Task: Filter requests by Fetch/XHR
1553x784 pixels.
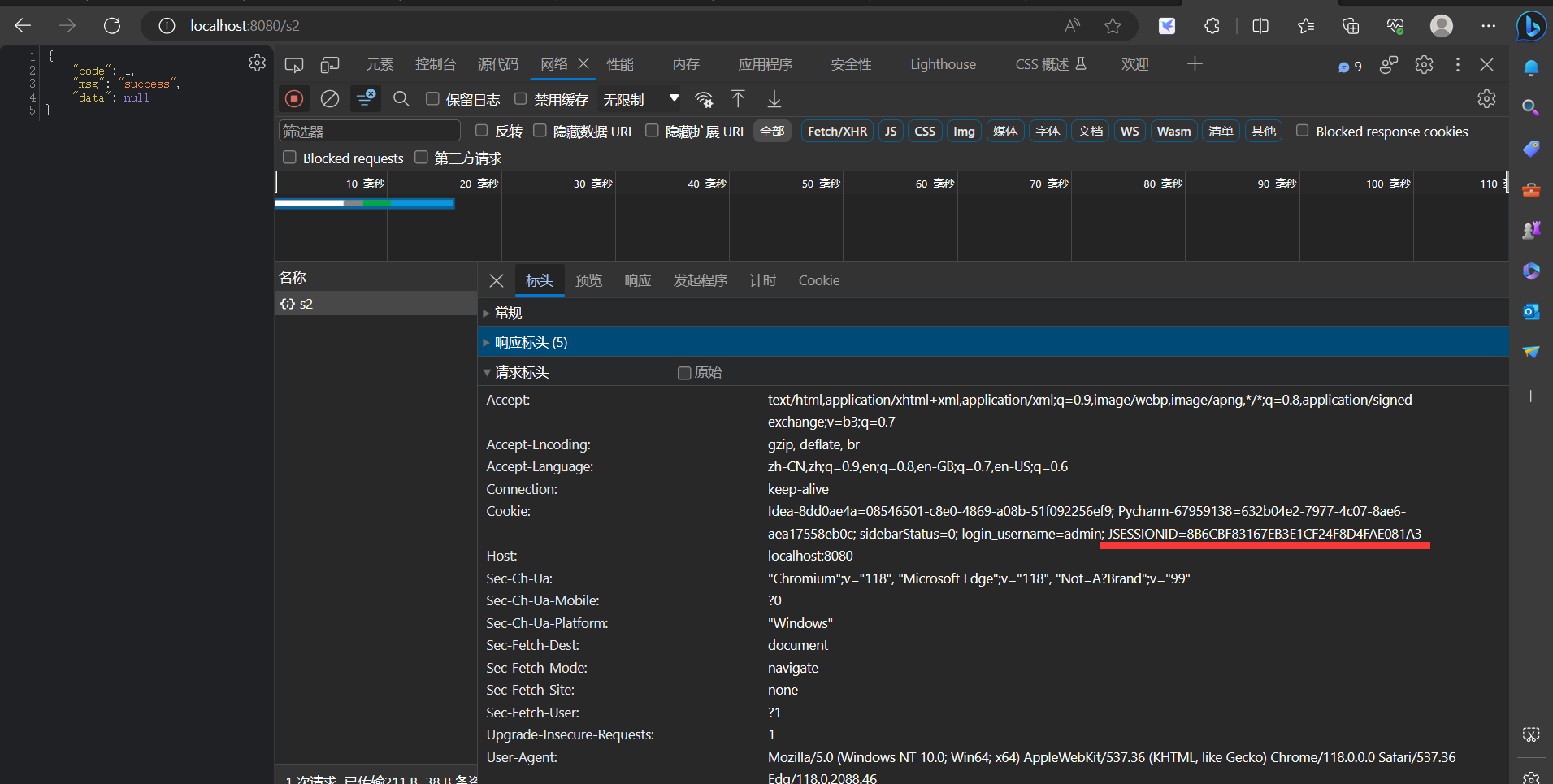Action: click(837, 132)
